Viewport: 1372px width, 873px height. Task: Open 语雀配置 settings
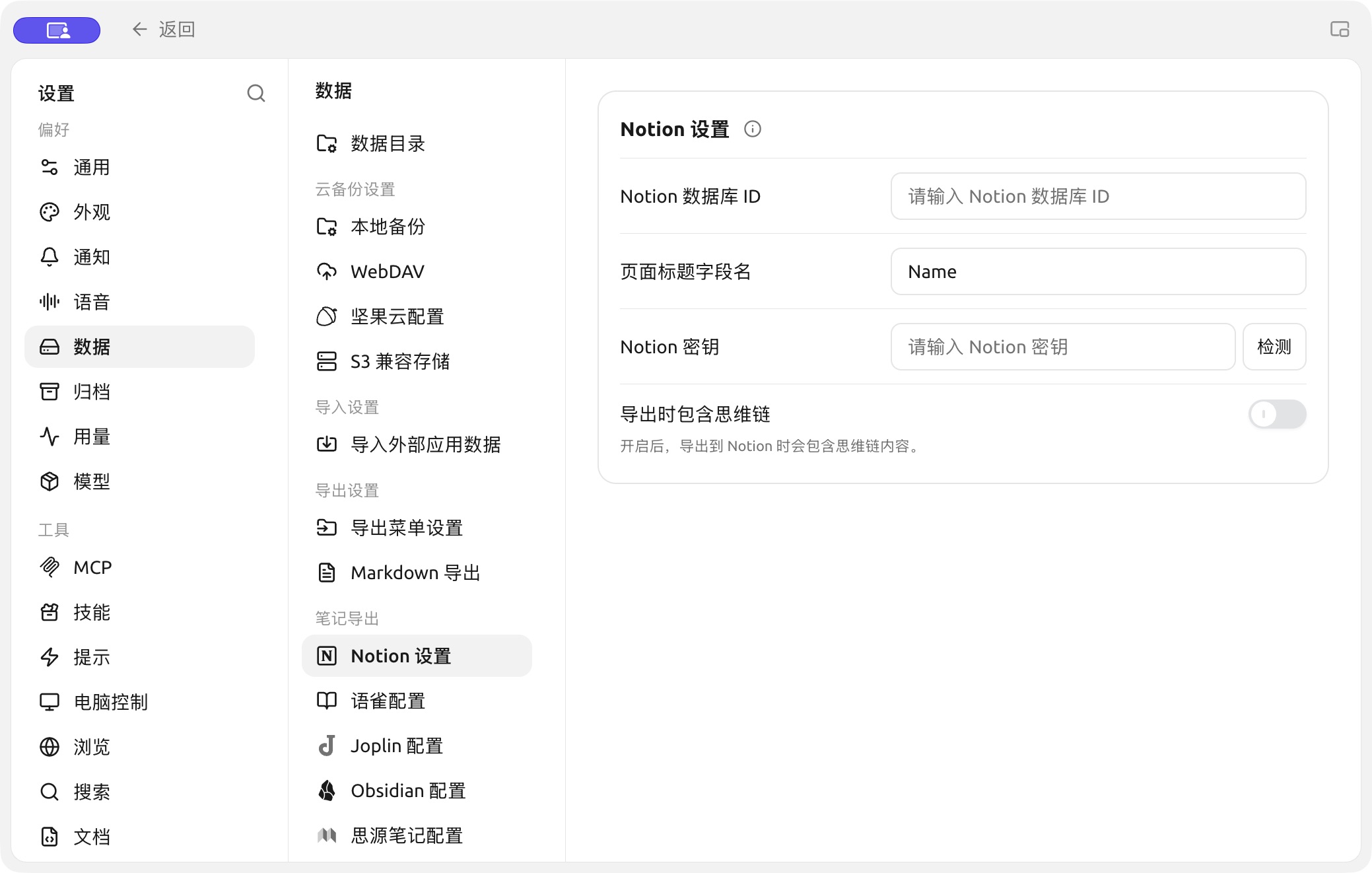[417, 701]
